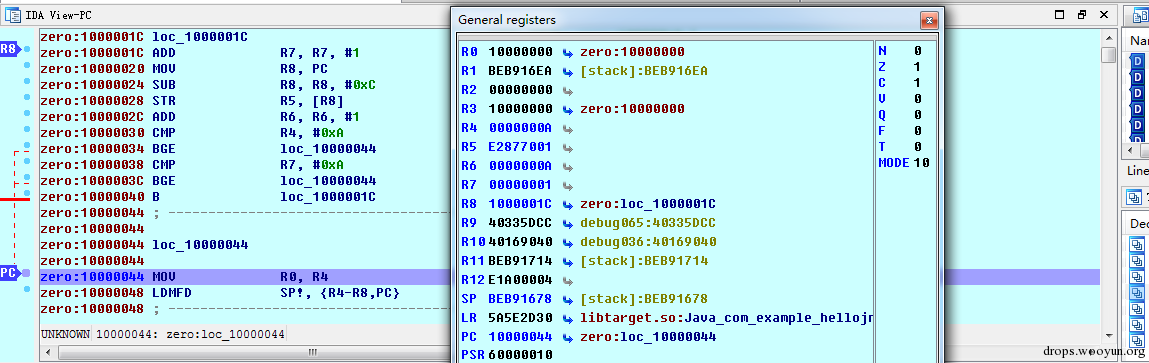The image size is (1149, 363).
Task: Open zero:loc_1000001C reference beside R8
Action: 647,204
